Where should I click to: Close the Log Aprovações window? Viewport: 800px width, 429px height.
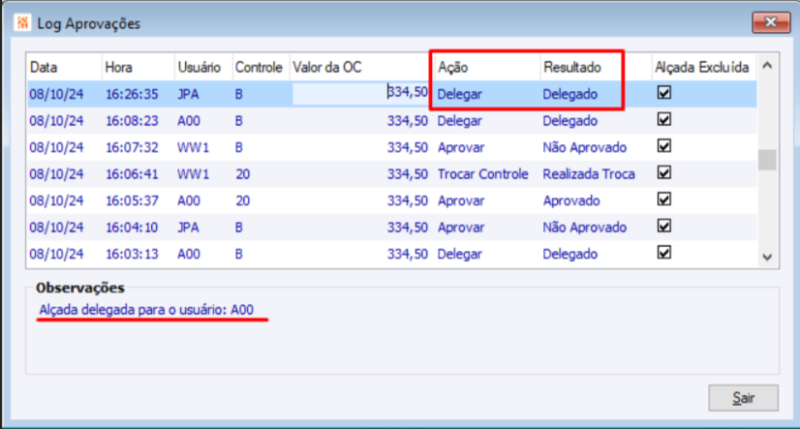coord(770,22)
